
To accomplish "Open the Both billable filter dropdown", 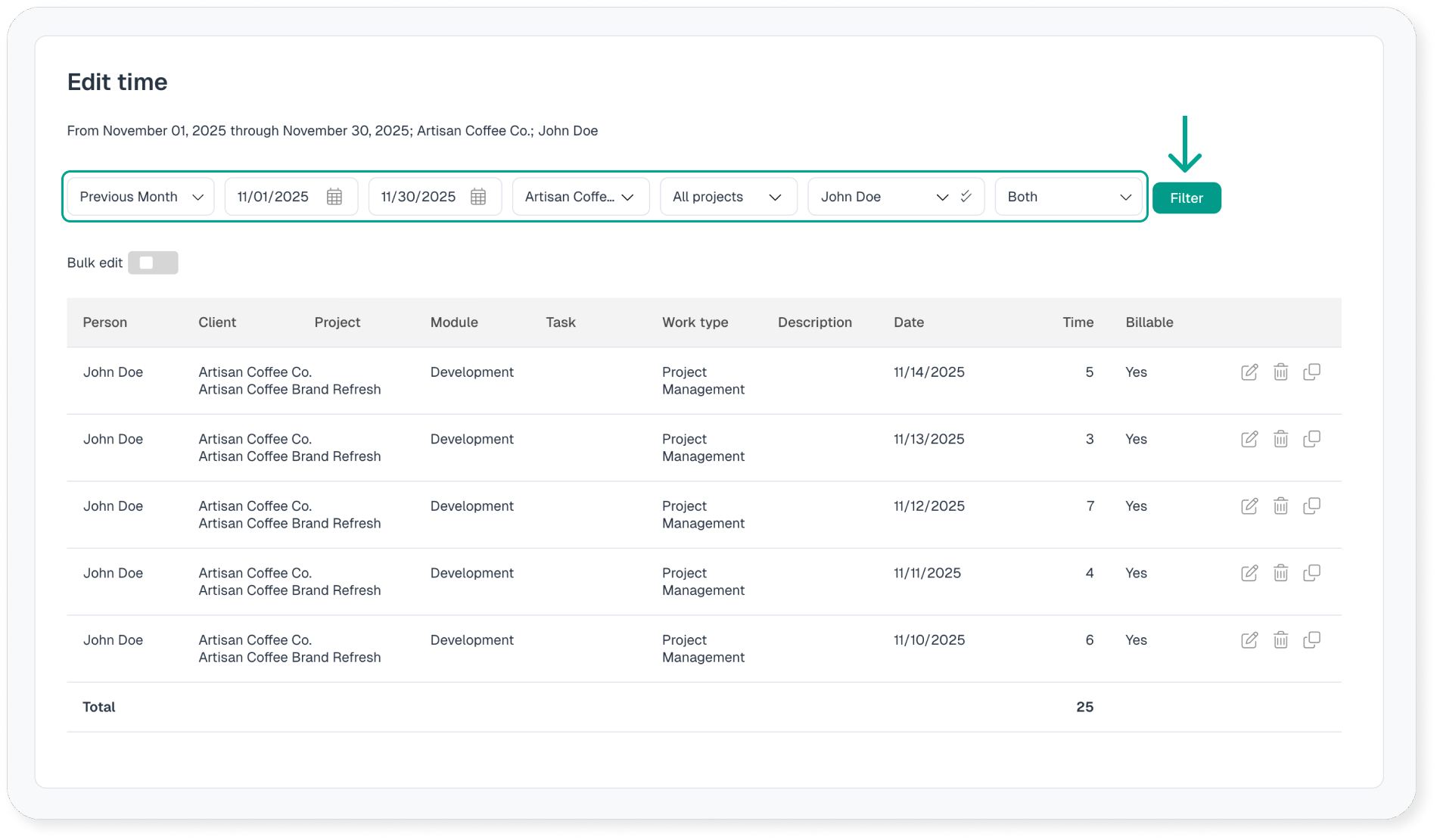I will click(x=1068, y=197).
